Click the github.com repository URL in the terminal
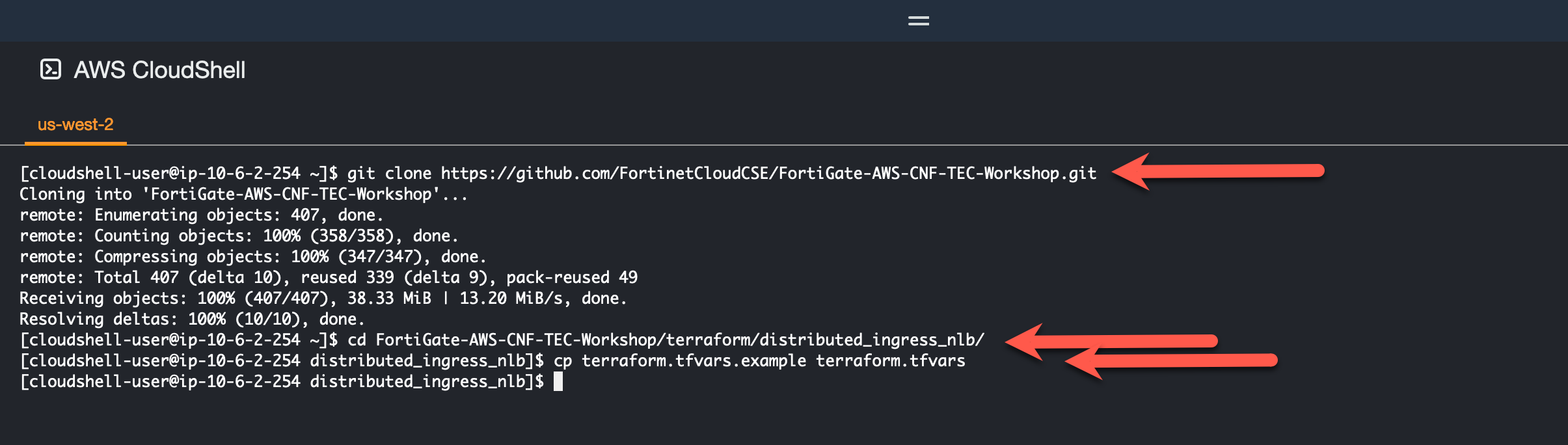The image size is (1568, 445). point(768,173)
